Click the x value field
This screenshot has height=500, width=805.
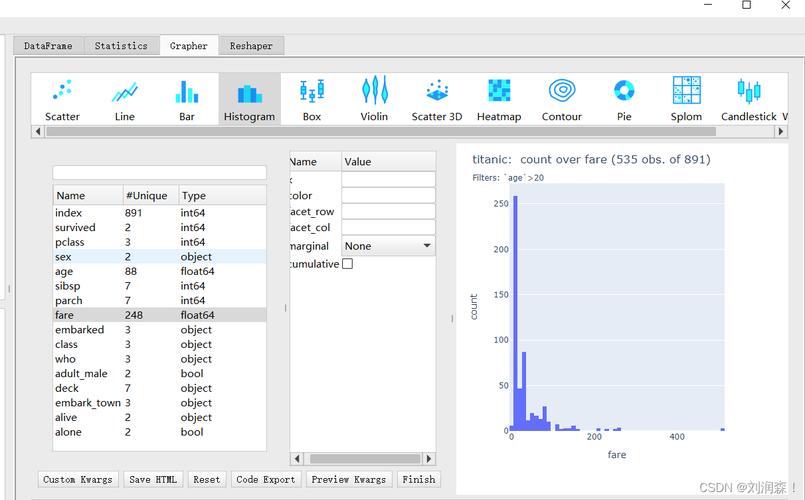pyautogui.click(x=388, y=179)
